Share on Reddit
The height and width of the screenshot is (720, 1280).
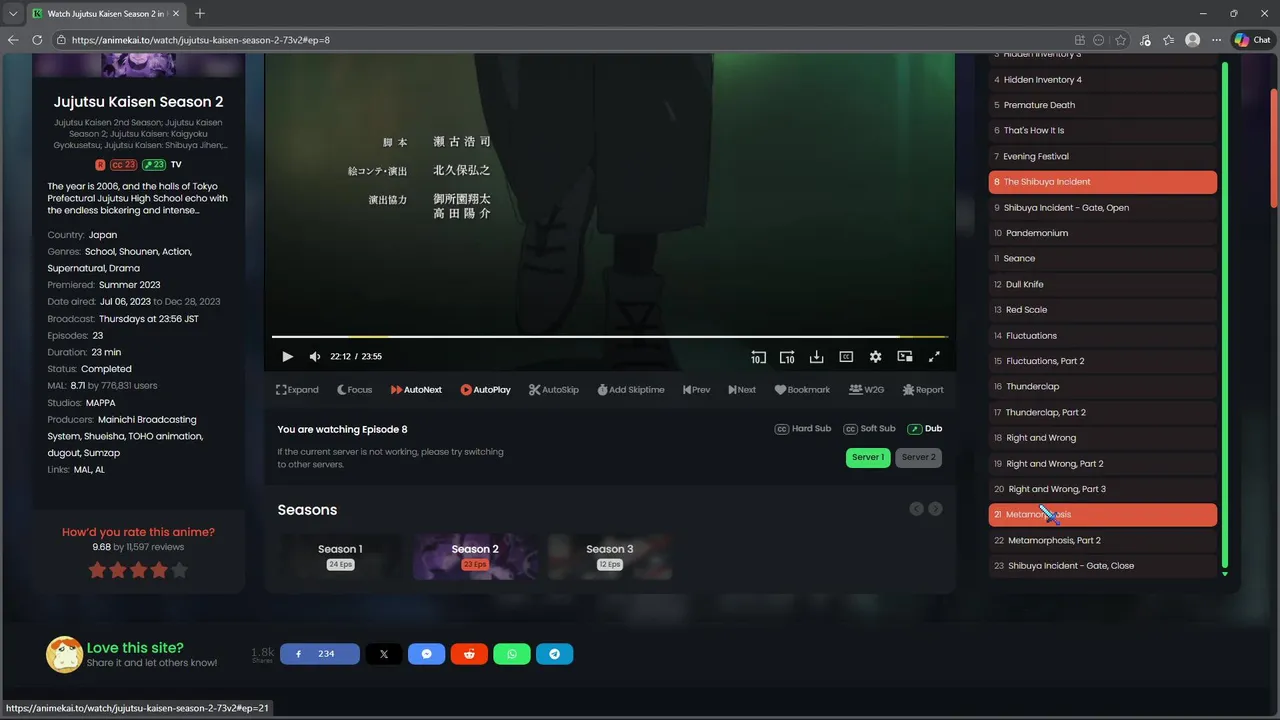(469, 654)
